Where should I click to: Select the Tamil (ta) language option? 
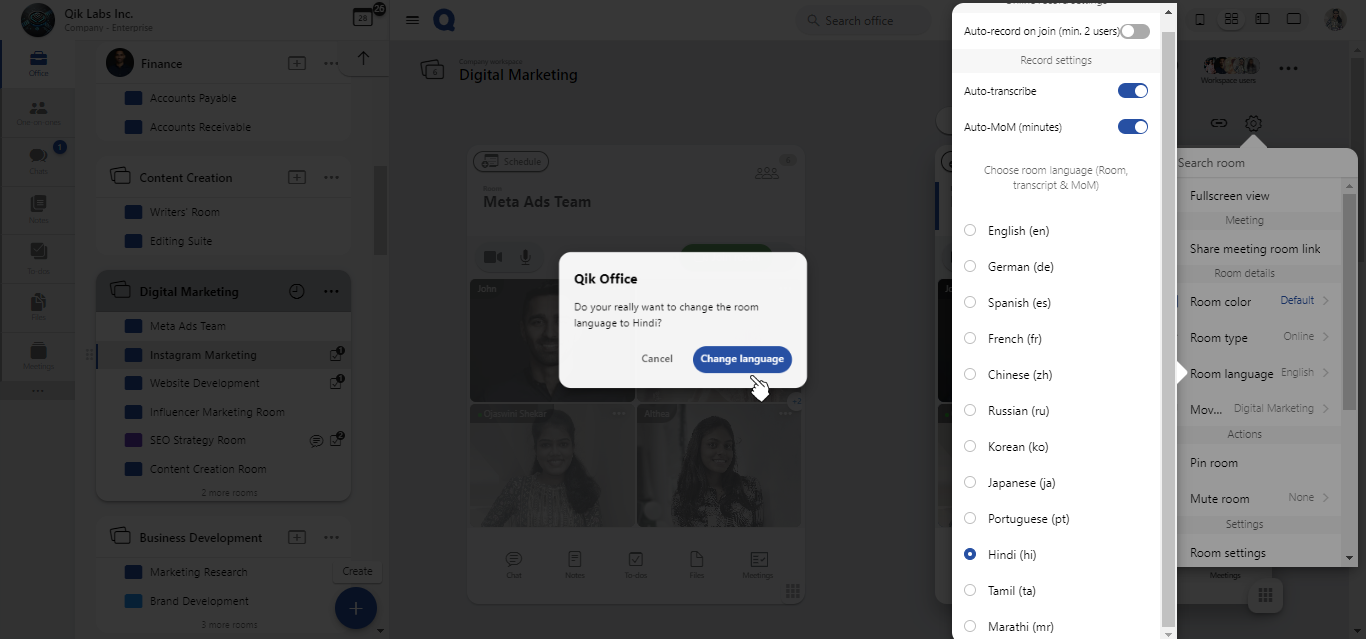tap(970, 591)
